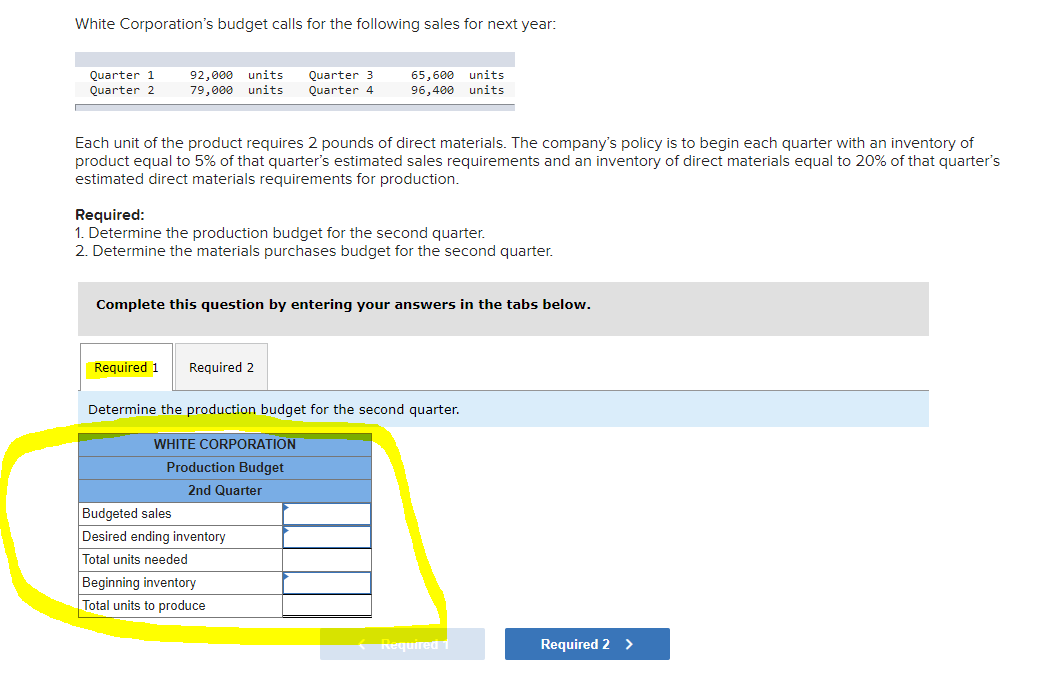Click the hint marker on Beginning inventory cell
The height and width of the screenshot is (684, 1039).
tap(286, 576)
